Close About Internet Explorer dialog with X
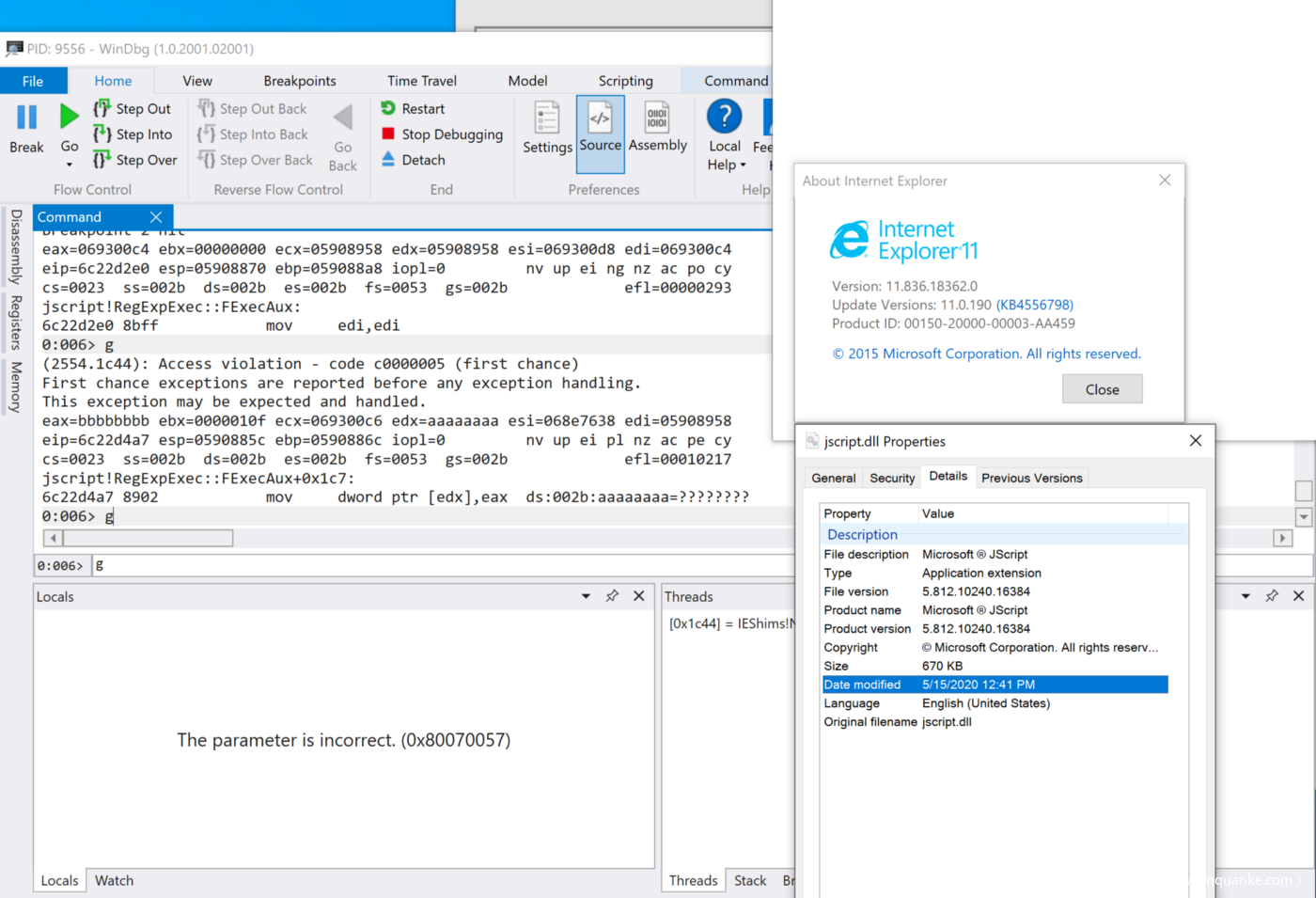Viewport: 1316px width, 898px height. [1165, 180]
